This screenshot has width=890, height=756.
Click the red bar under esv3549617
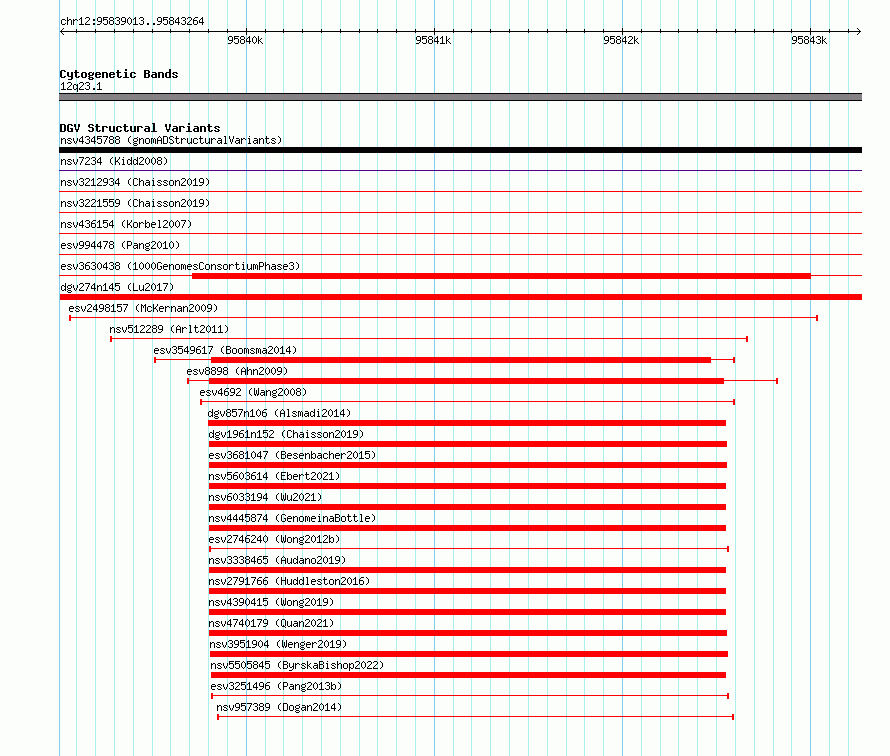(x=461, y=360)
